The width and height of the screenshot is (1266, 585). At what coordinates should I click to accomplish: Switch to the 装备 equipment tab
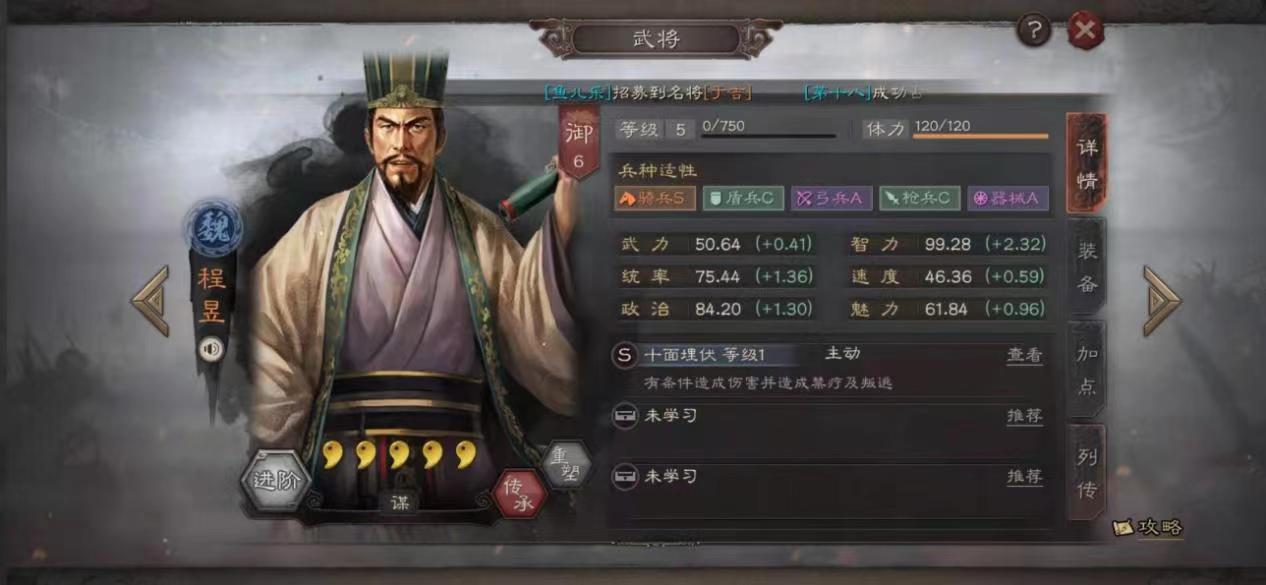click(x=1087, y=267)
